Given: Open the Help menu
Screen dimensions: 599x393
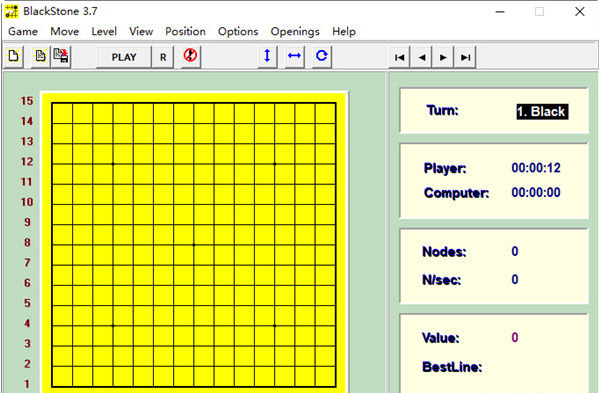Looking at the screenshot, I should (x=344, y=31).
